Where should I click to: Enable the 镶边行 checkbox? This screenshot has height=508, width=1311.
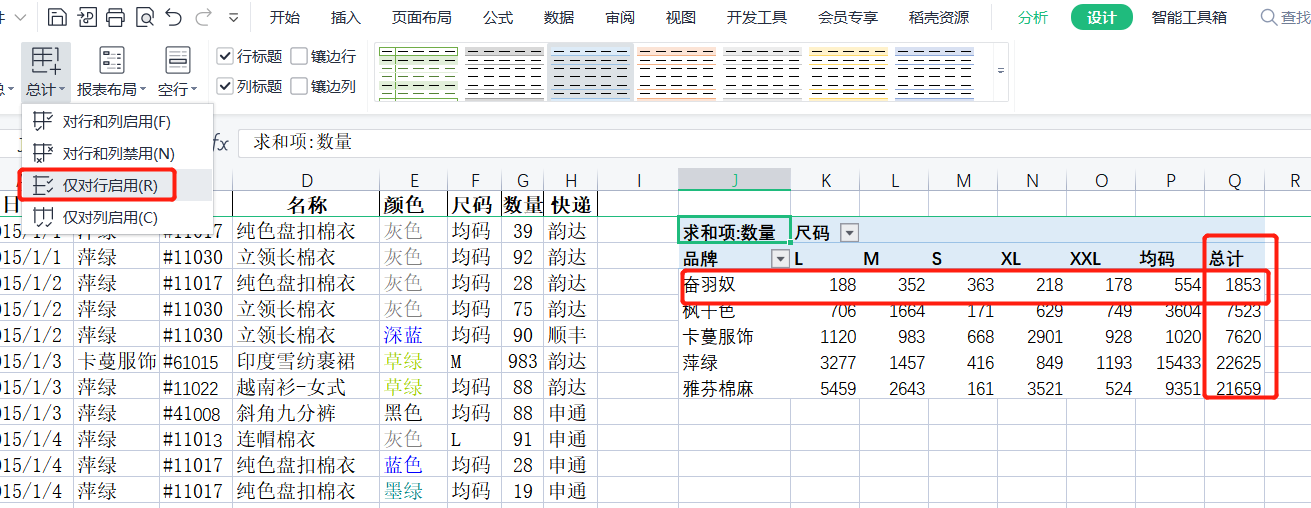pos(299,57)
